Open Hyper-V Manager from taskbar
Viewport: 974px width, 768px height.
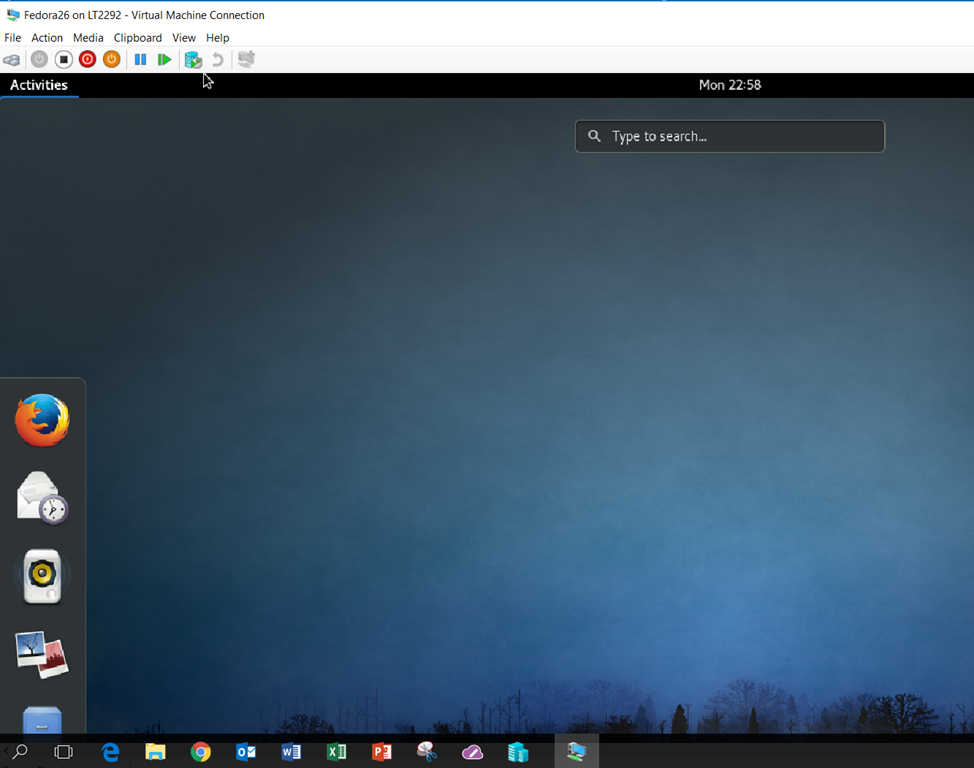coord(517,752)
